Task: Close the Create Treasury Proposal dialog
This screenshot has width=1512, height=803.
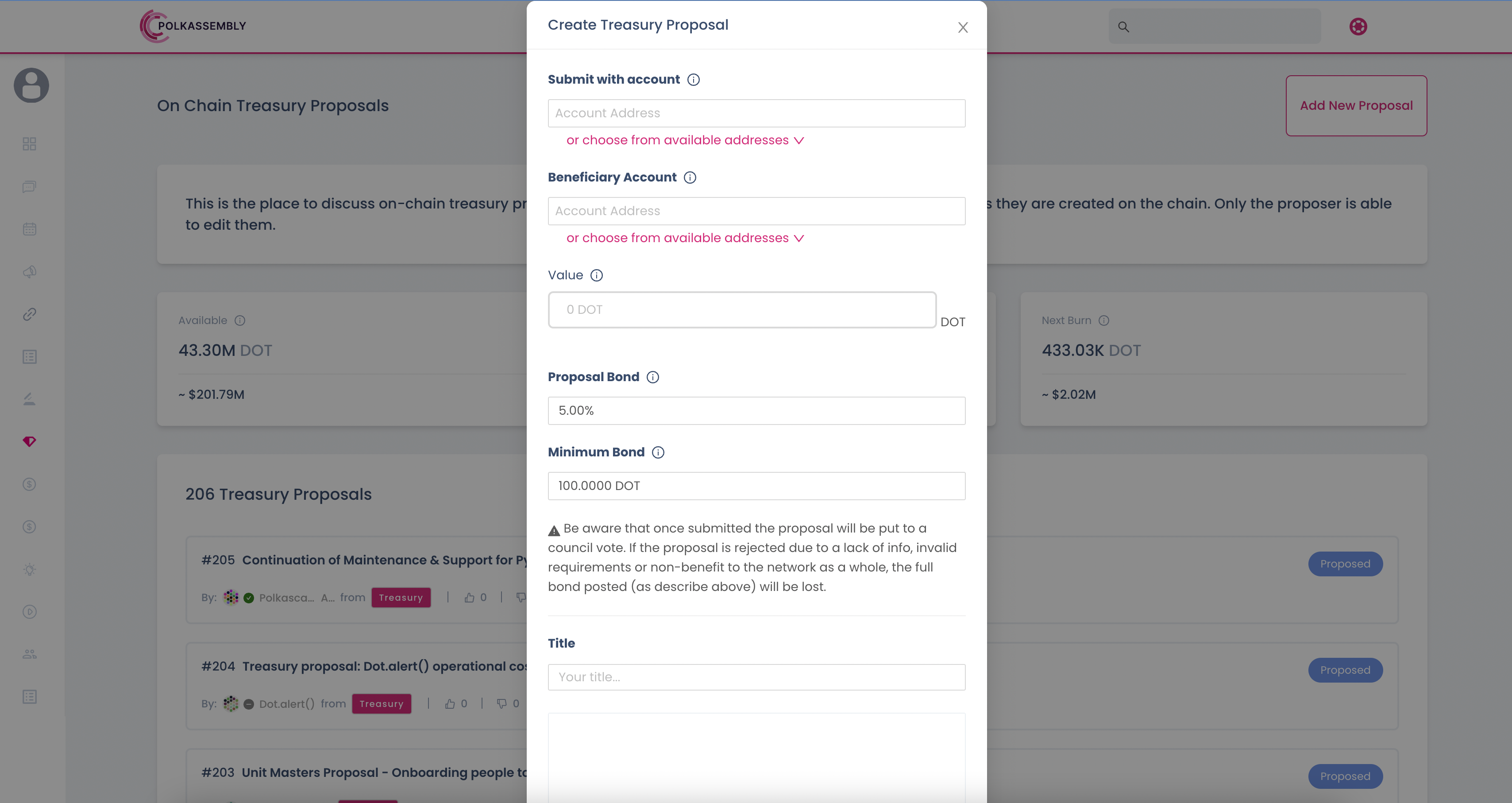Action: pyautogui.click(x=963, y=27)
